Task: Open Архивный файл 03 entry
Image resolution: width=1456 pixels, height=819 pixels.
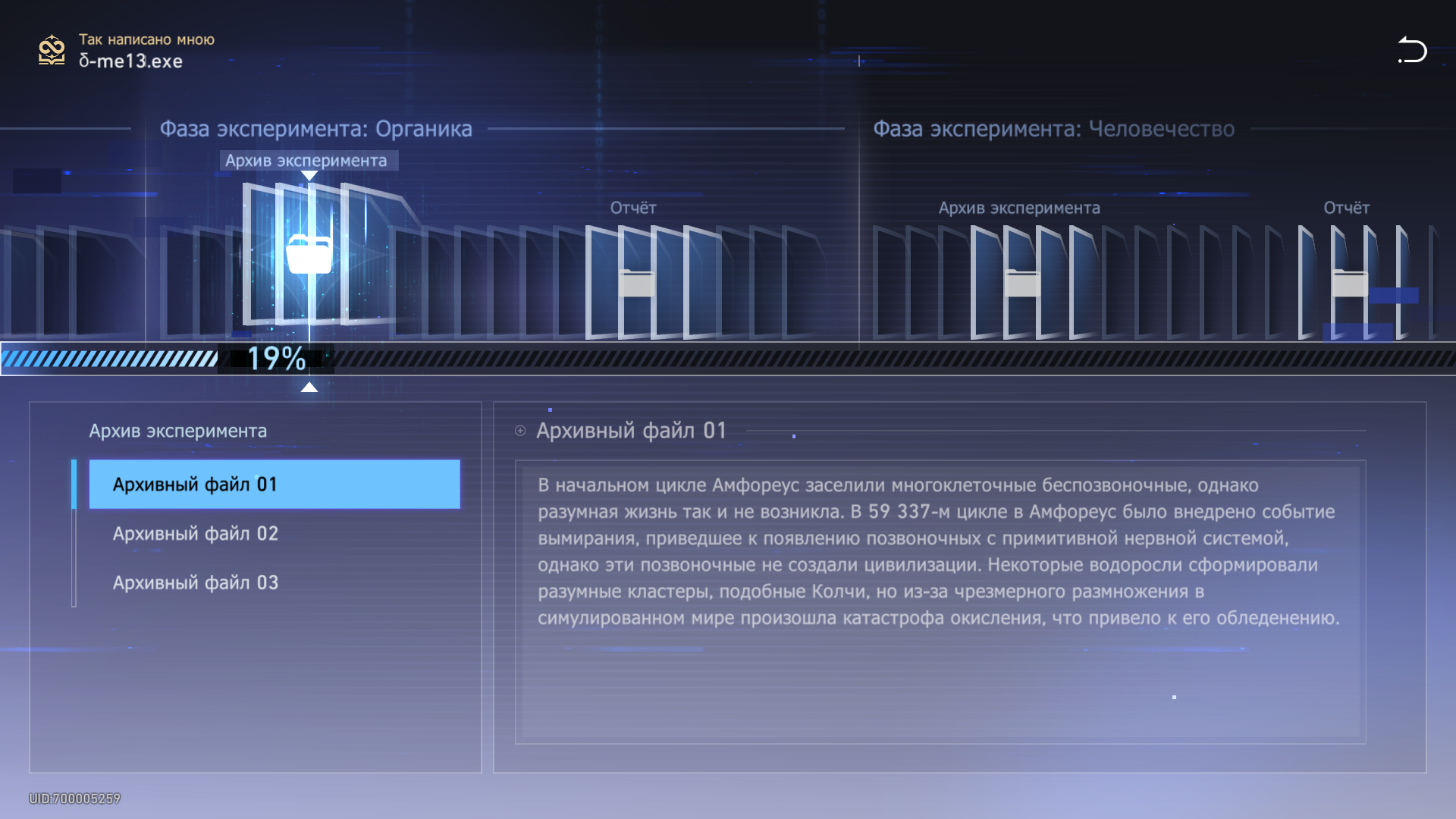Action: point(196,582)
